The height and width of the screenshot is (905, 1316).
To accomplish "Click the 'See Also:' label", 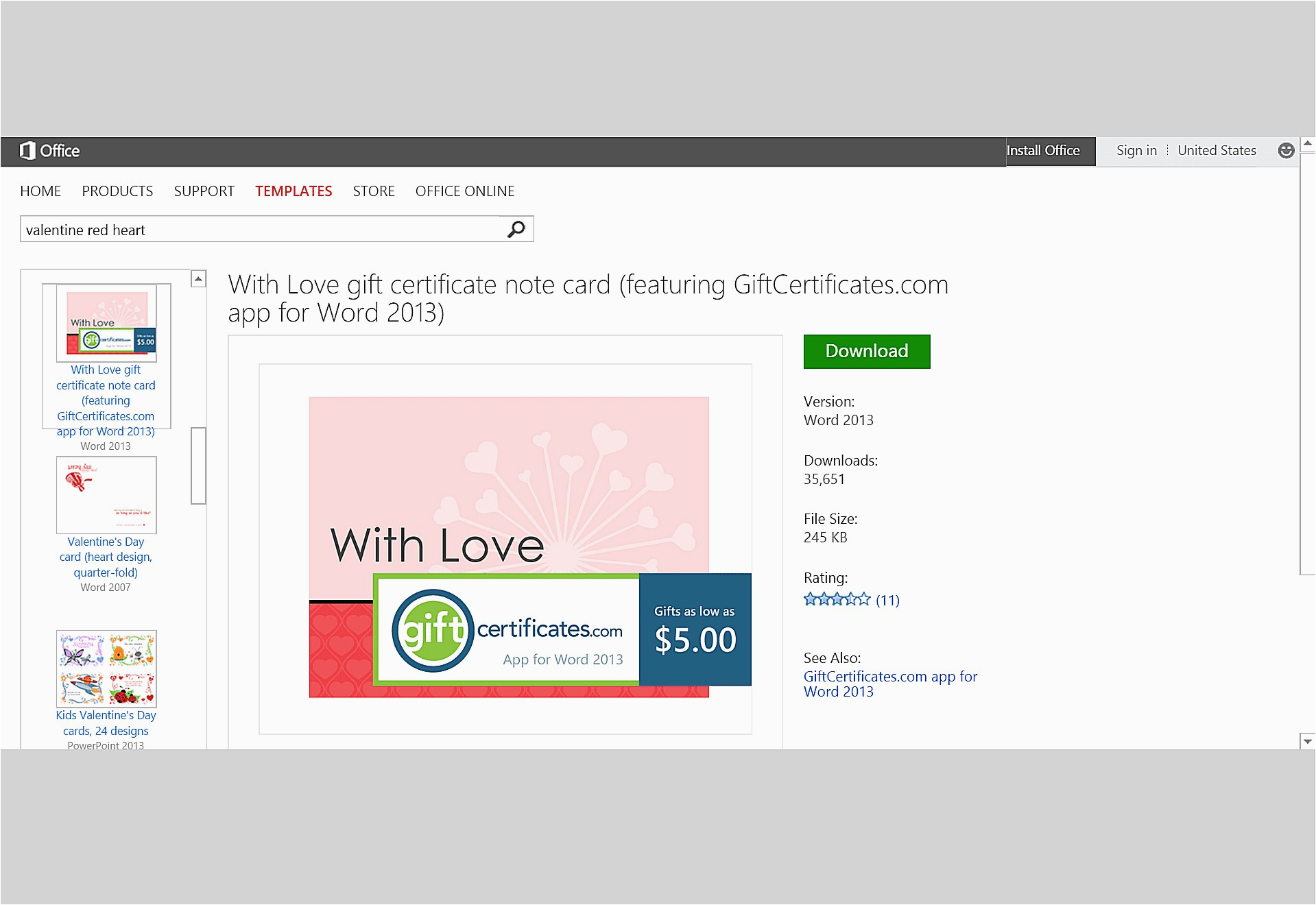I will [x=832, y=658].
